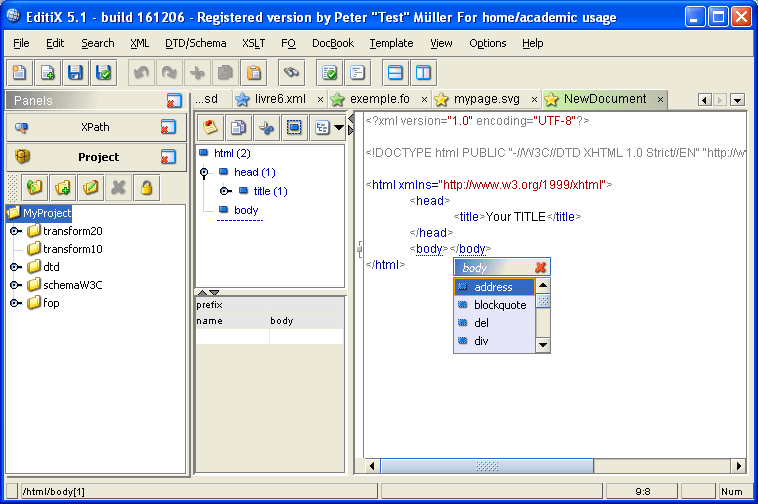Split the editor horizontally

[x=395, y=73]
